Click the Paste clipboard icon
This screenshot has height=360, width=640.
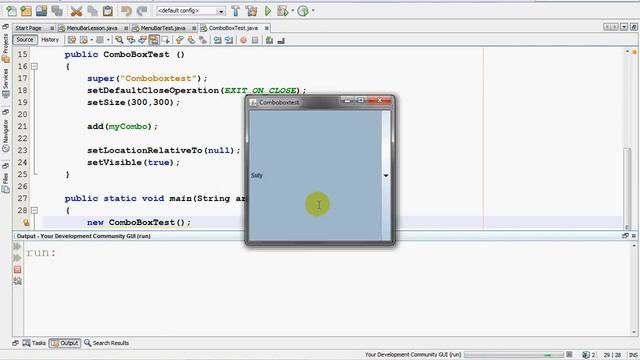[108, 11]
